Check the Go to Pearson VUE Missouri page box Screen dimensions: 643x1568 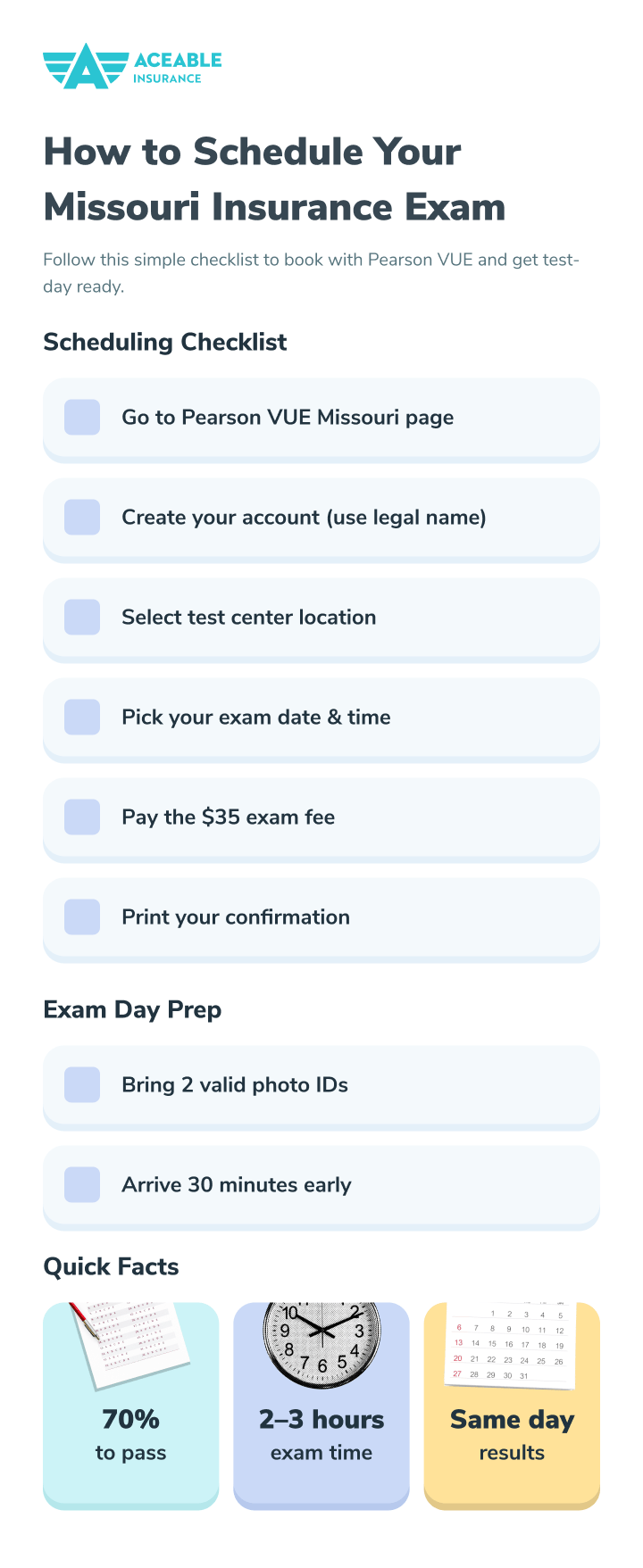[x=82, y=418]
